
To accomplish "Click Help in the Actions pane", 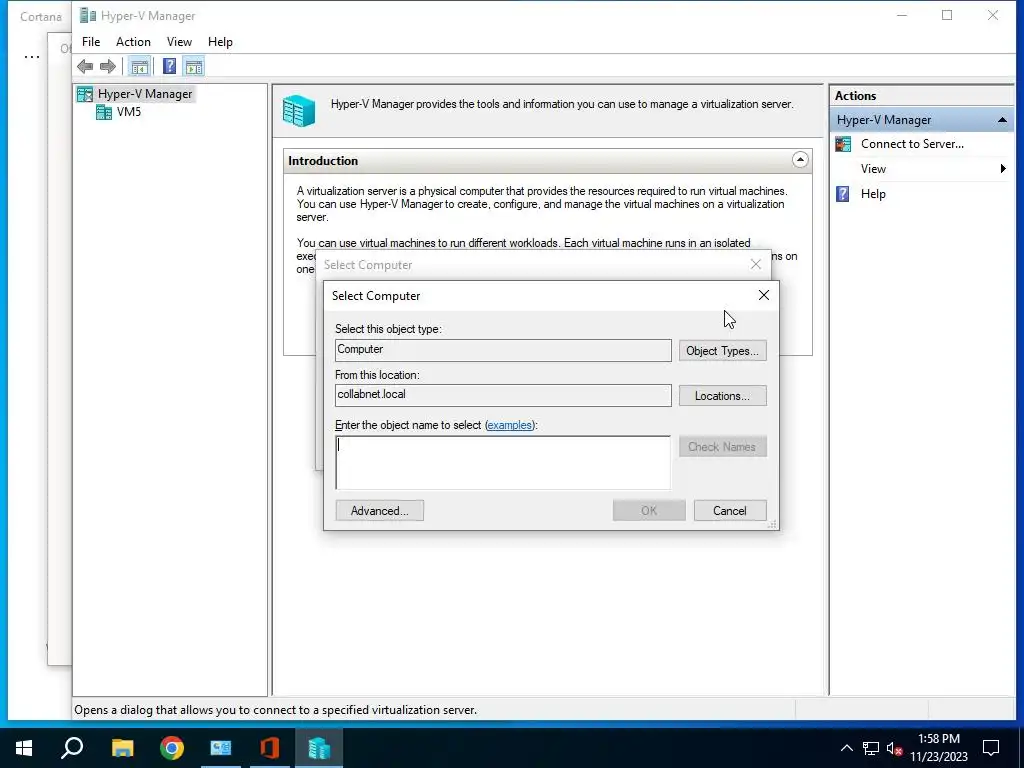I will 872,194.
